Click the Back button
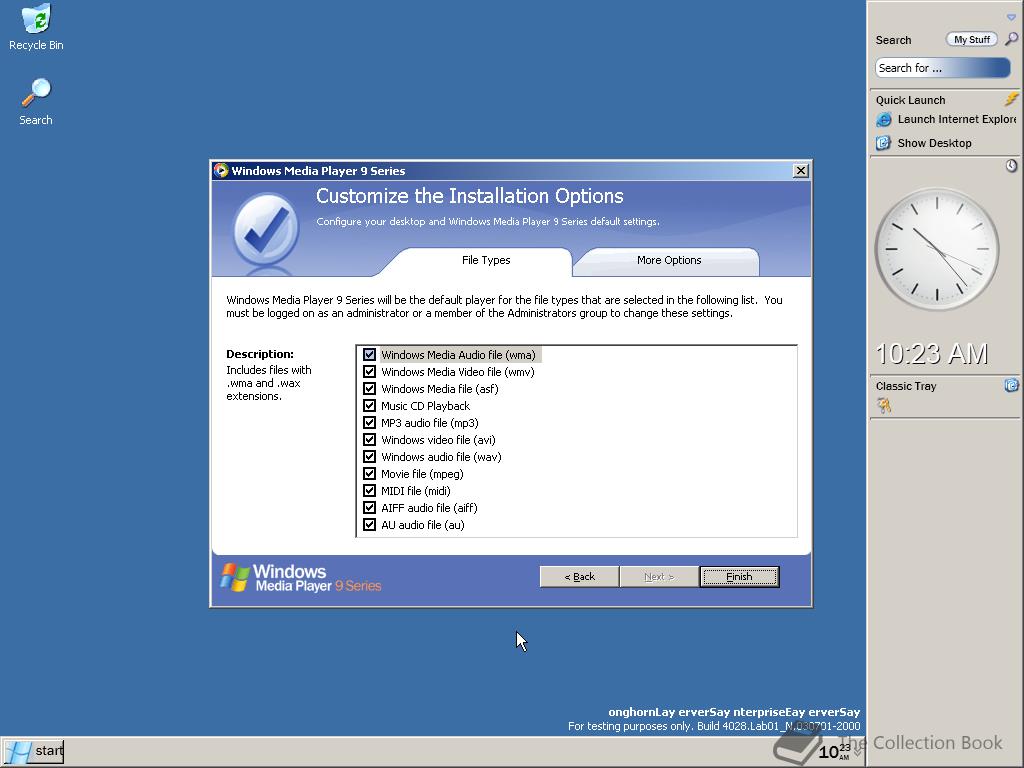The height and width of the screenshot is (768, 1024). click(x=579, y=577)
